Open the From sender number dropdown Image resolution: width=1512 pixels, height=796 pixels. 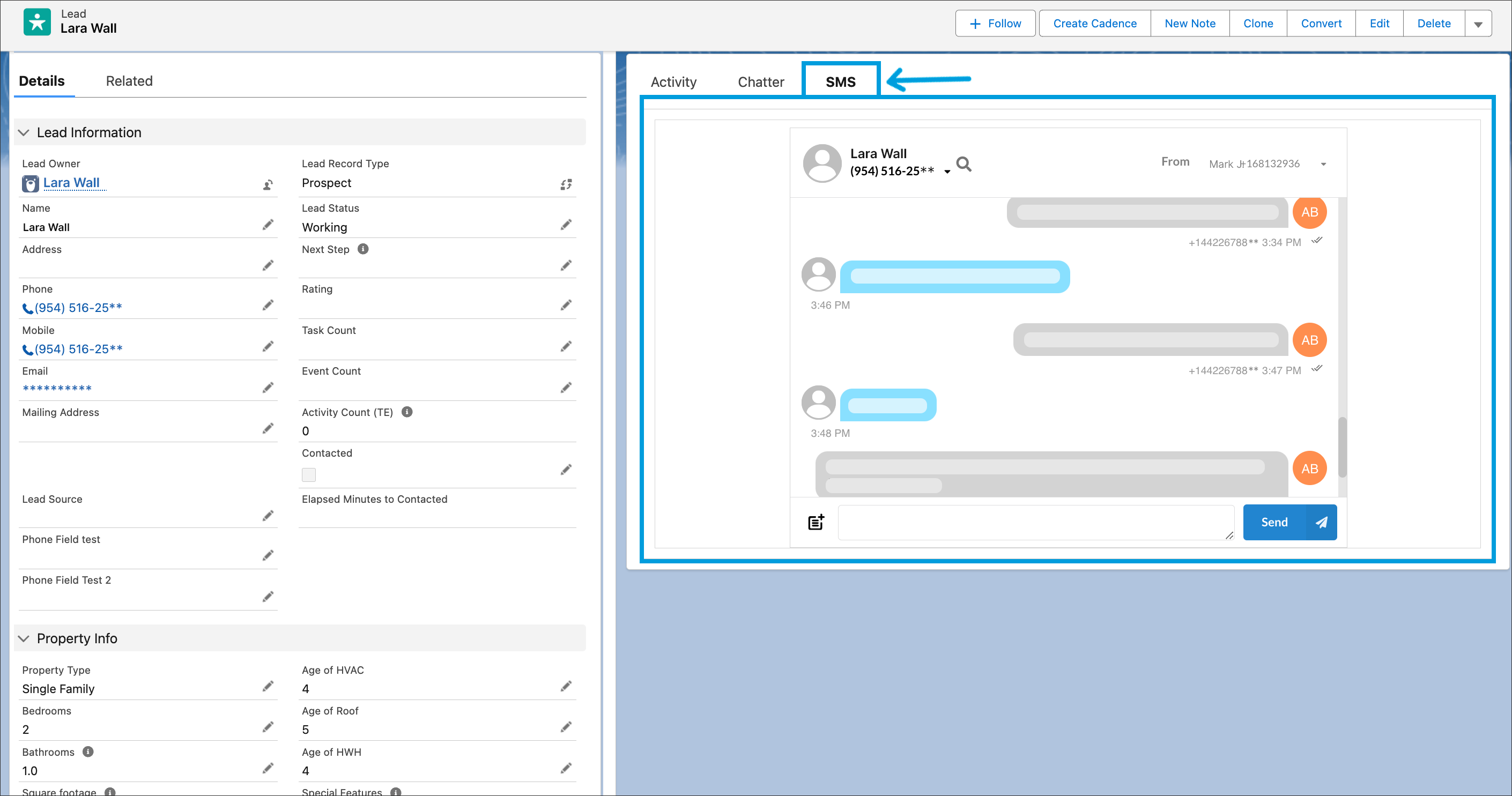pos(1323,164)
